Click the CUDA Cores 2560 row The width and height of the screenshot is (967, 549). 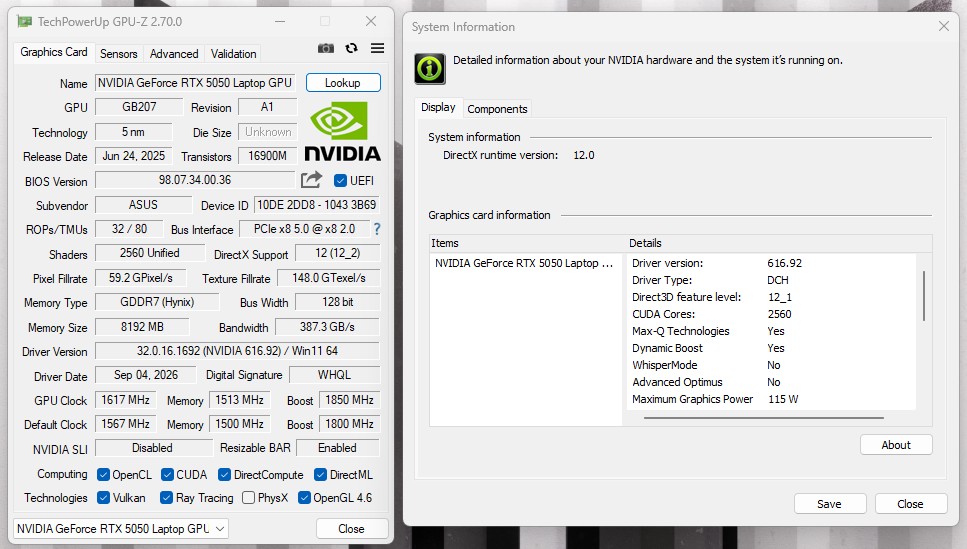771,314
